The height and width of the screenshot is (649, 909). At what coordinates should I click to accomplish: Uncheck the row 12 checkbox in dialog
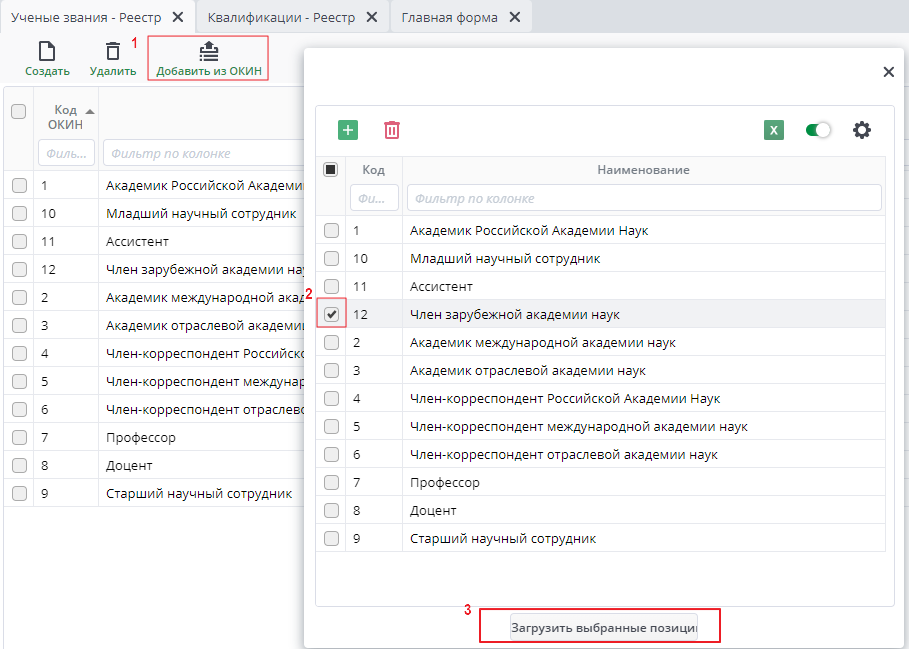[332, 314]
